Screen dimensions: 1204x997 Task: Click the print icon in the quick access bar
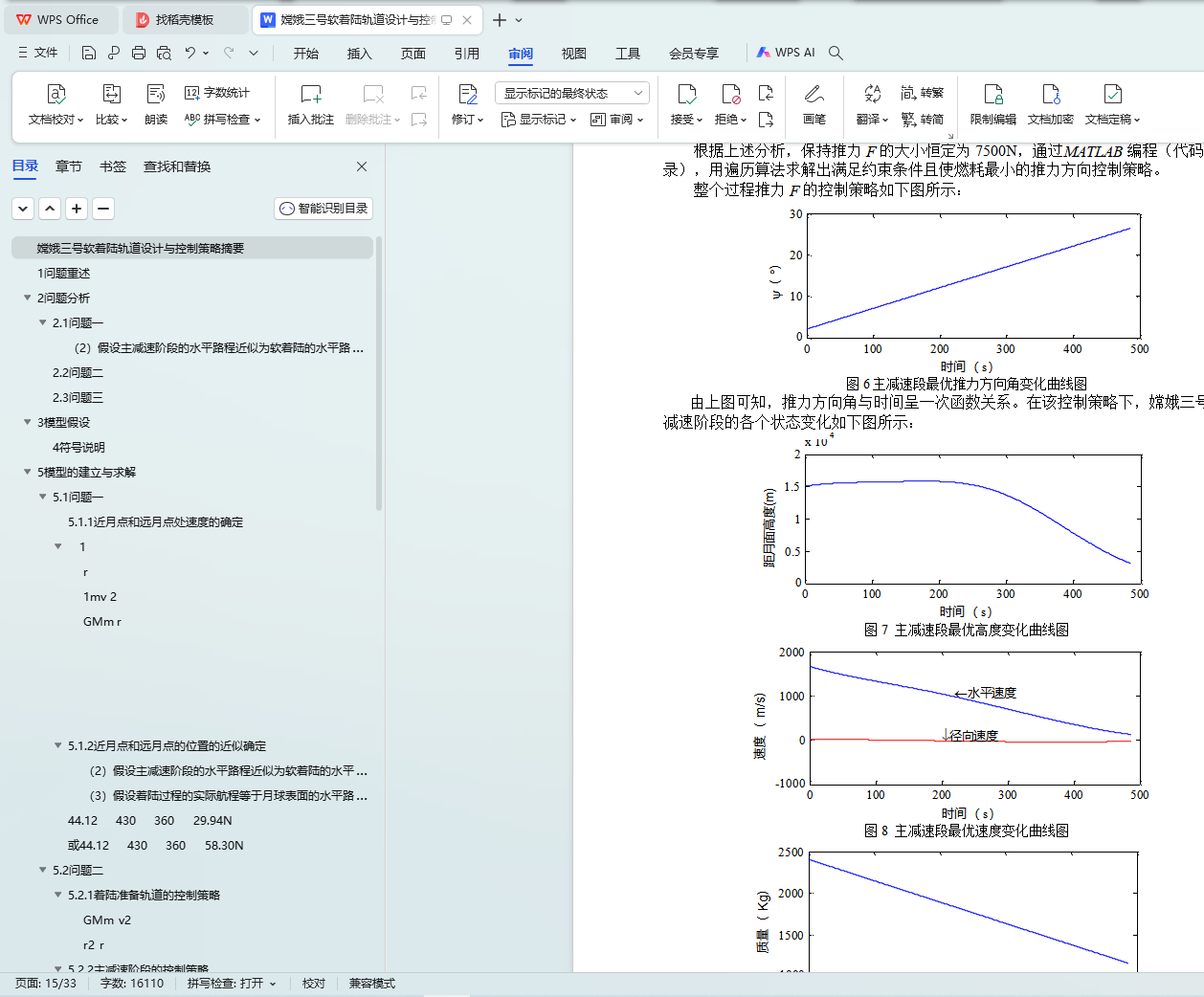click(x=139, y=53)
